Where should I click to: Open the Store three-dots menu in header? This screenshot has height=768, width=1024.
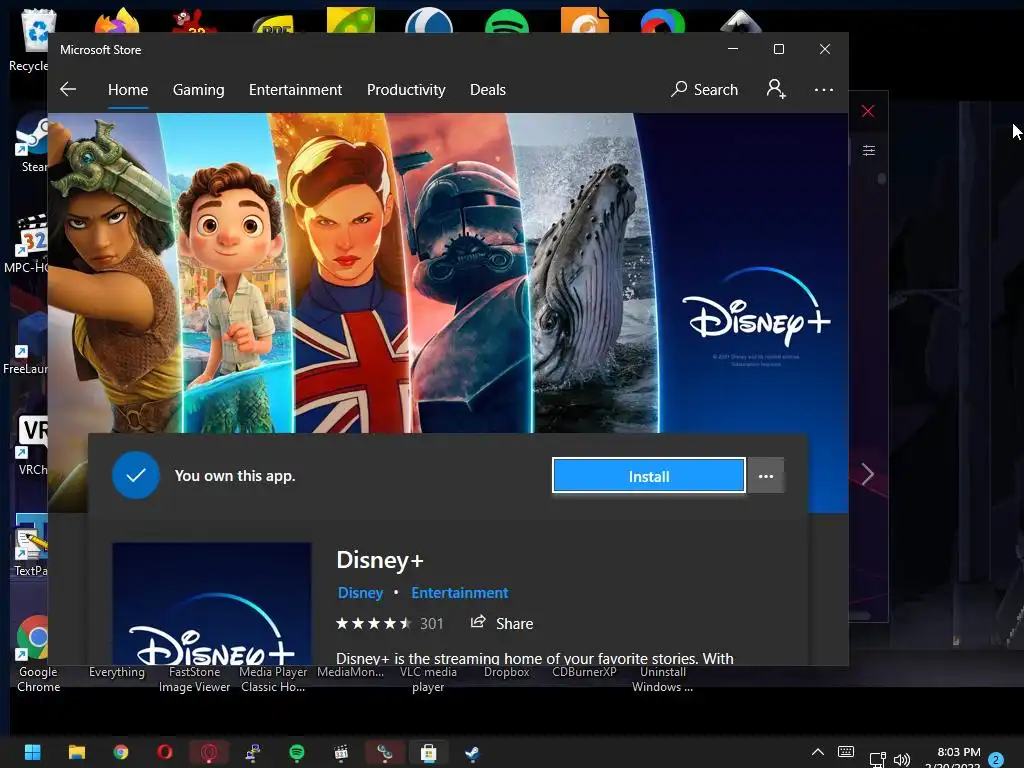(824, 89)
